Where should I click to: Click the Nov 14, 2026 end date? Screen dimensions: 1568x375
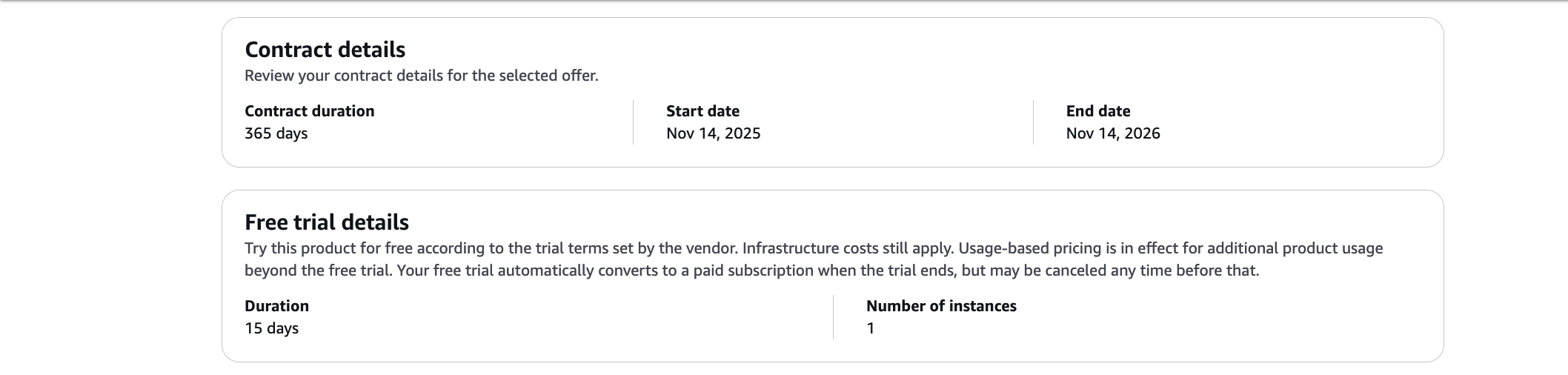coord(1112,133)
